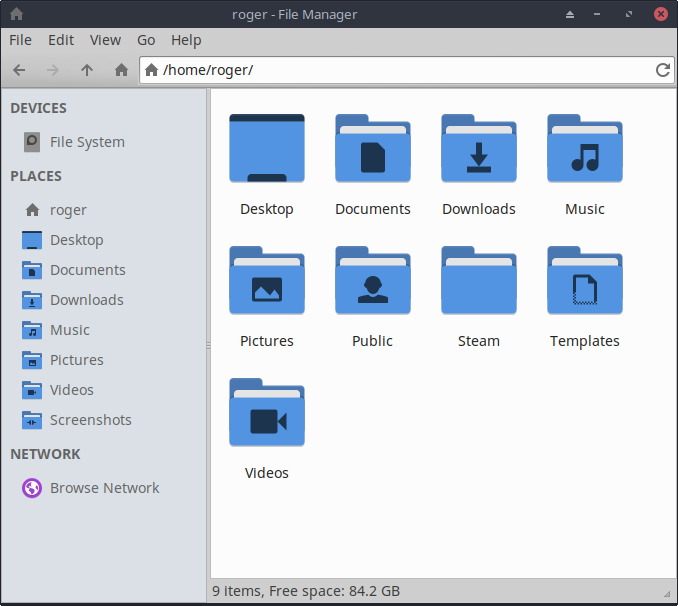The width and height of the screenshot is (678, 606).
Task: Minimize the File Manager window
Action: pyautogui.click(x=597, y=14)
